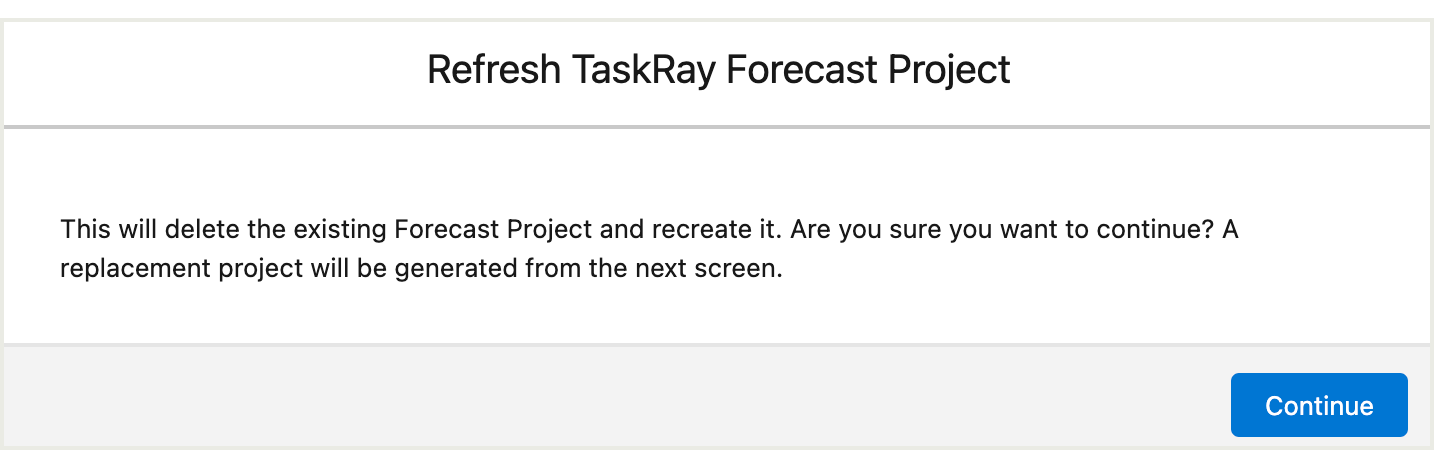
Task: Select the Refresh TaskRay Forecast Project heading
Action: [718, 71]
